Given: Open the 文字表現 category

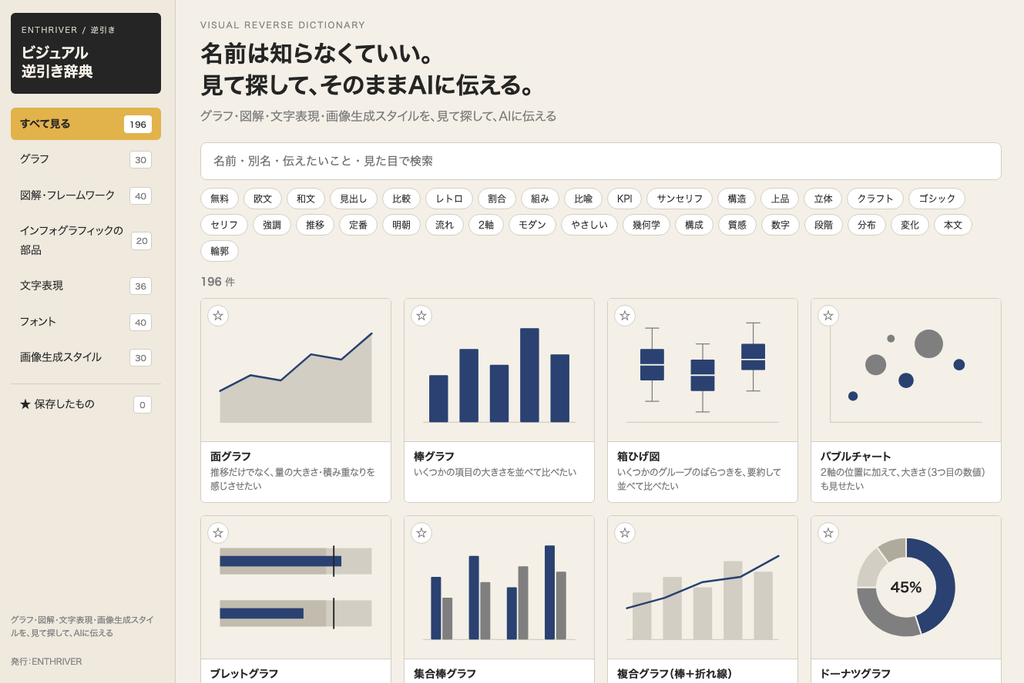Looking at the screenshot, I should [x=86, y=286].
